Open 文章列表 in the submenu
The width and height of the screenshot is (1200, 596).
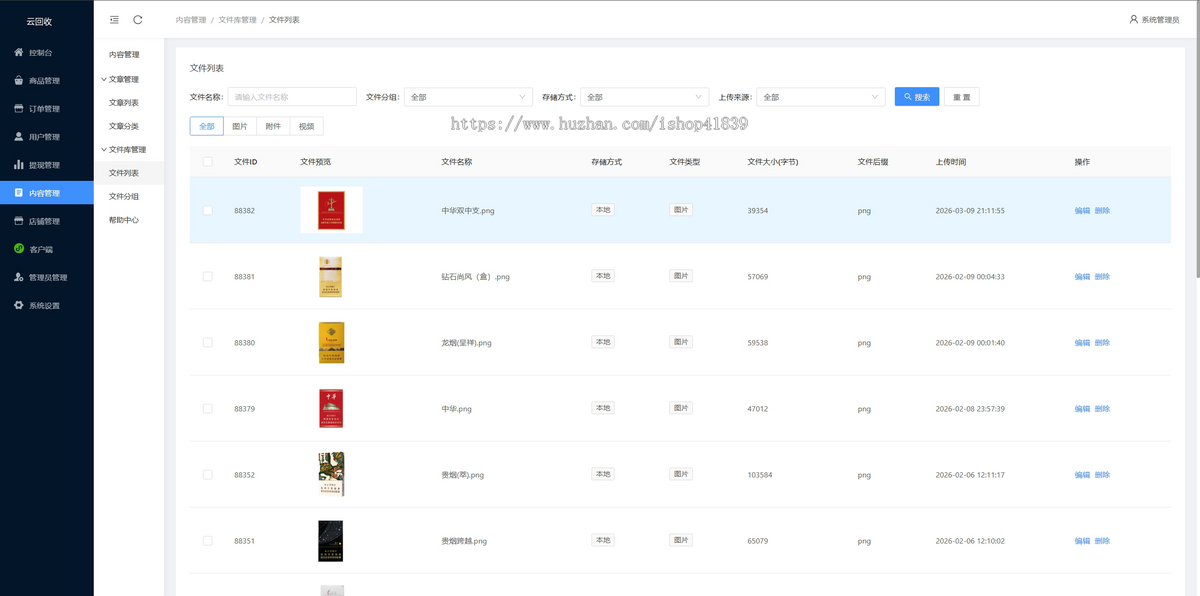tap(124, 102)
